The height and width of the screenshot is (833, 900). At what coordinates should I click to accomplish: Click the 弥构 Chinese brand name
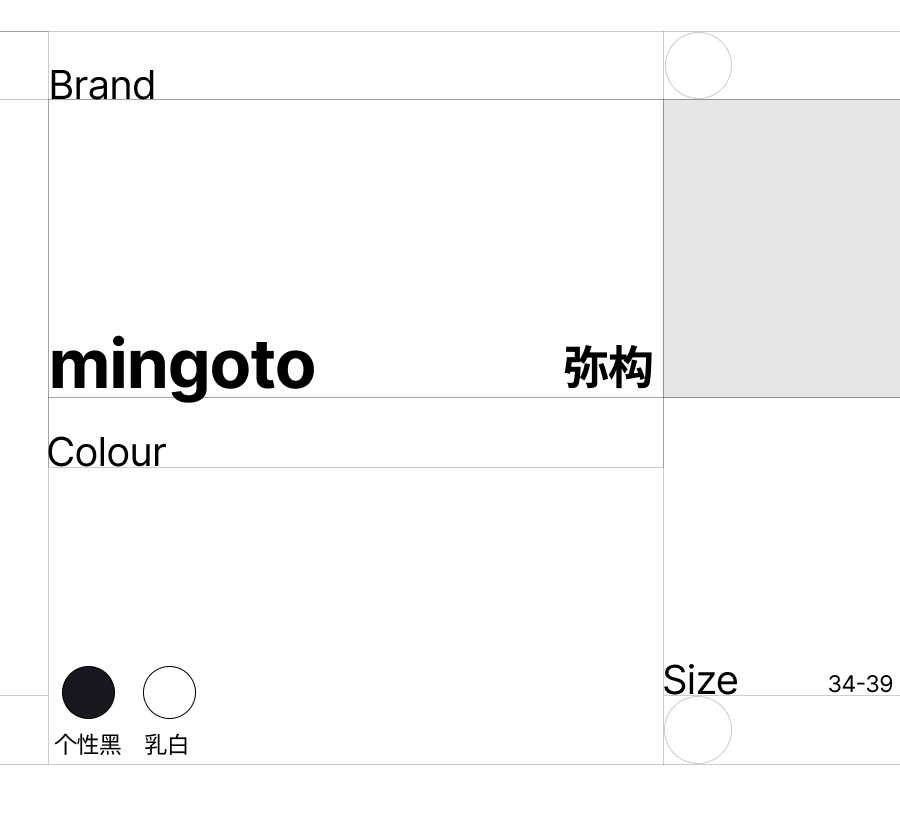pos(608,367)
